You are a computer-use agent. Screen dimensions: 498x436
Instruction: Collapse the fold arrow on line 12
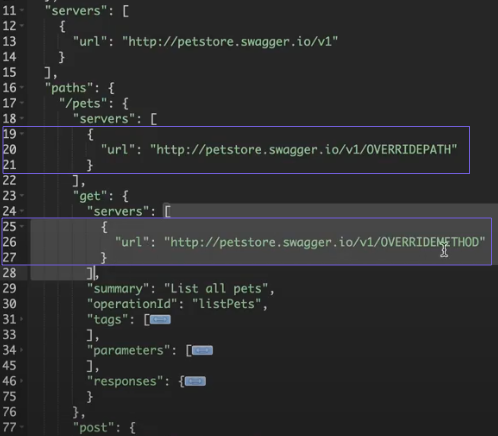coord(22,26)
